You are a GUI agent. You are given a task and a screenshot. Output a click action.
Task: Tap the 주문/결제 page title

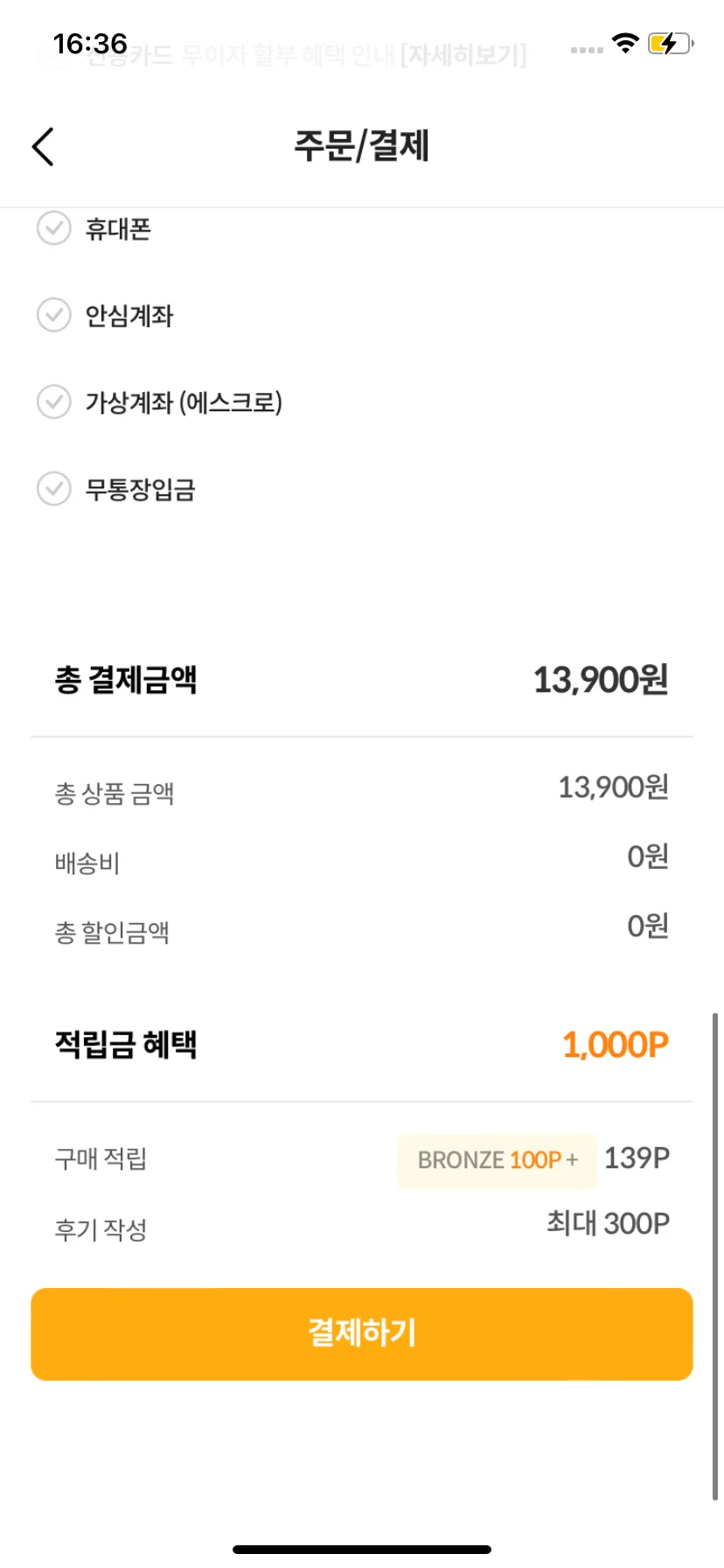coord(362,146)
